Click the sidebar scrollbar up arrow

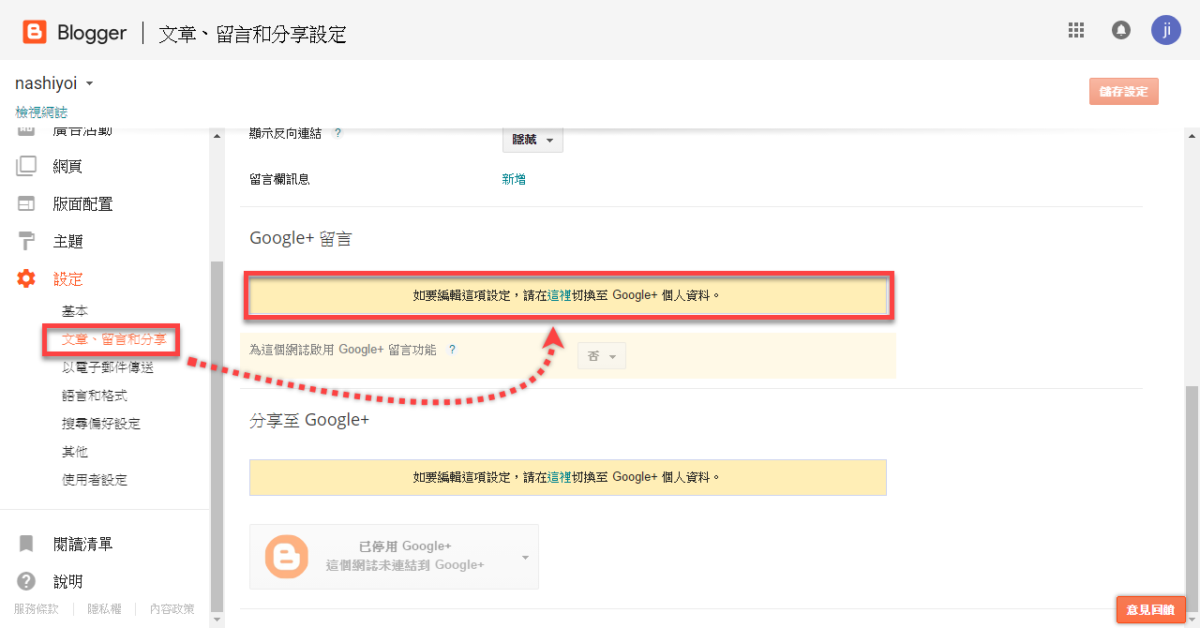coord(216,135)
